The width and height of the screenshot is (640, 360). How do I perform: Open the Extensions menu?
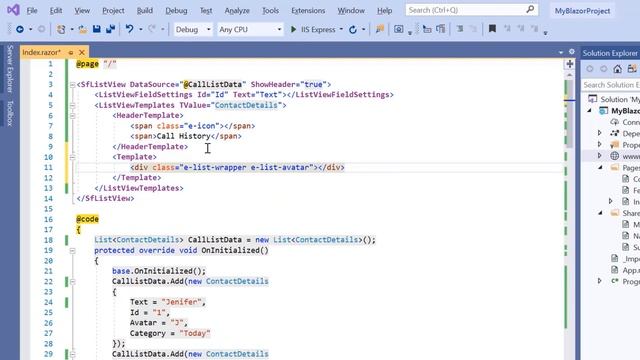pos(308,11)
